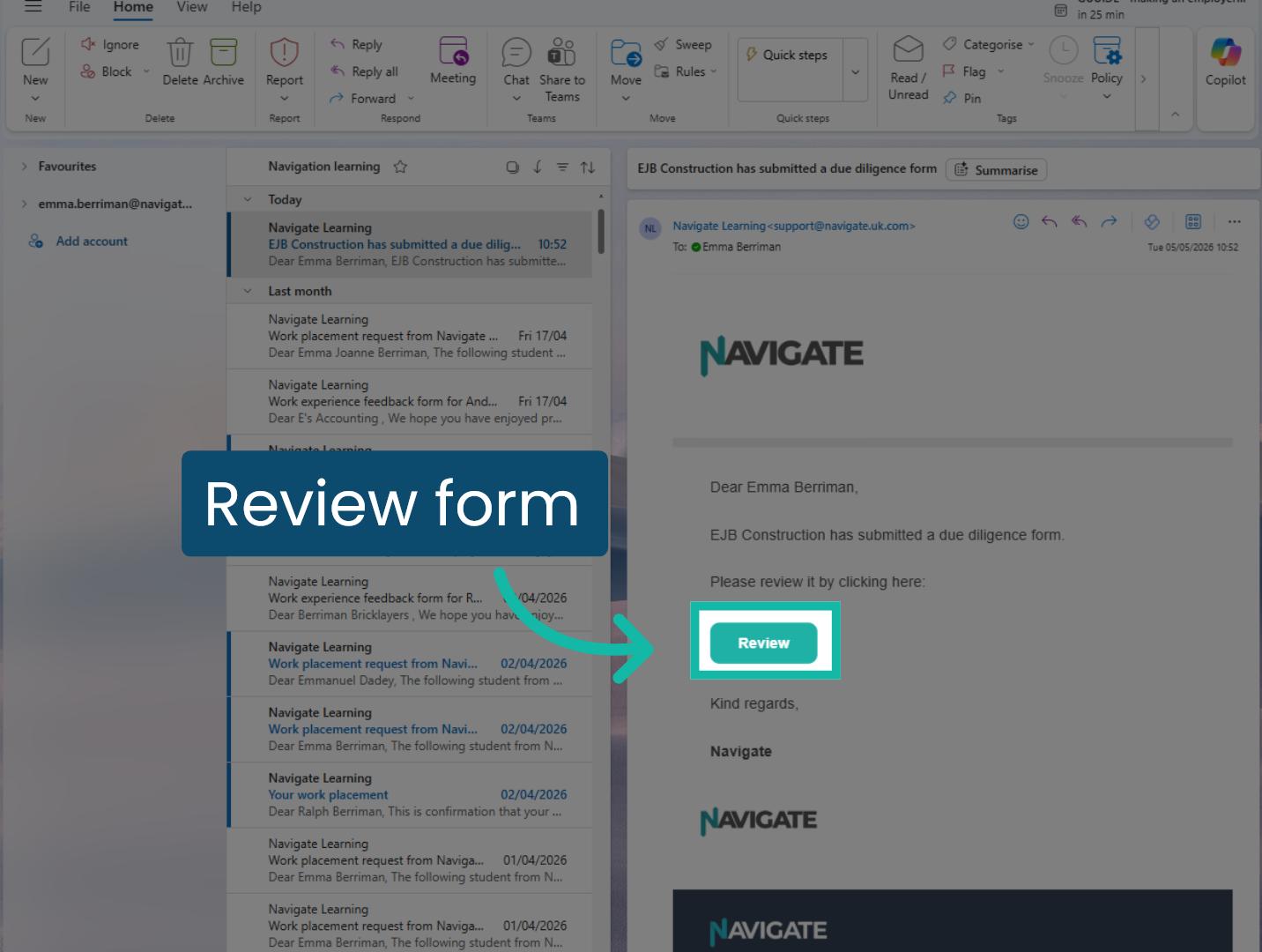Viewport: 1262px width, 952px height.
Task: Add a reaction with the smiley icon
Action: click(1021, 221)
